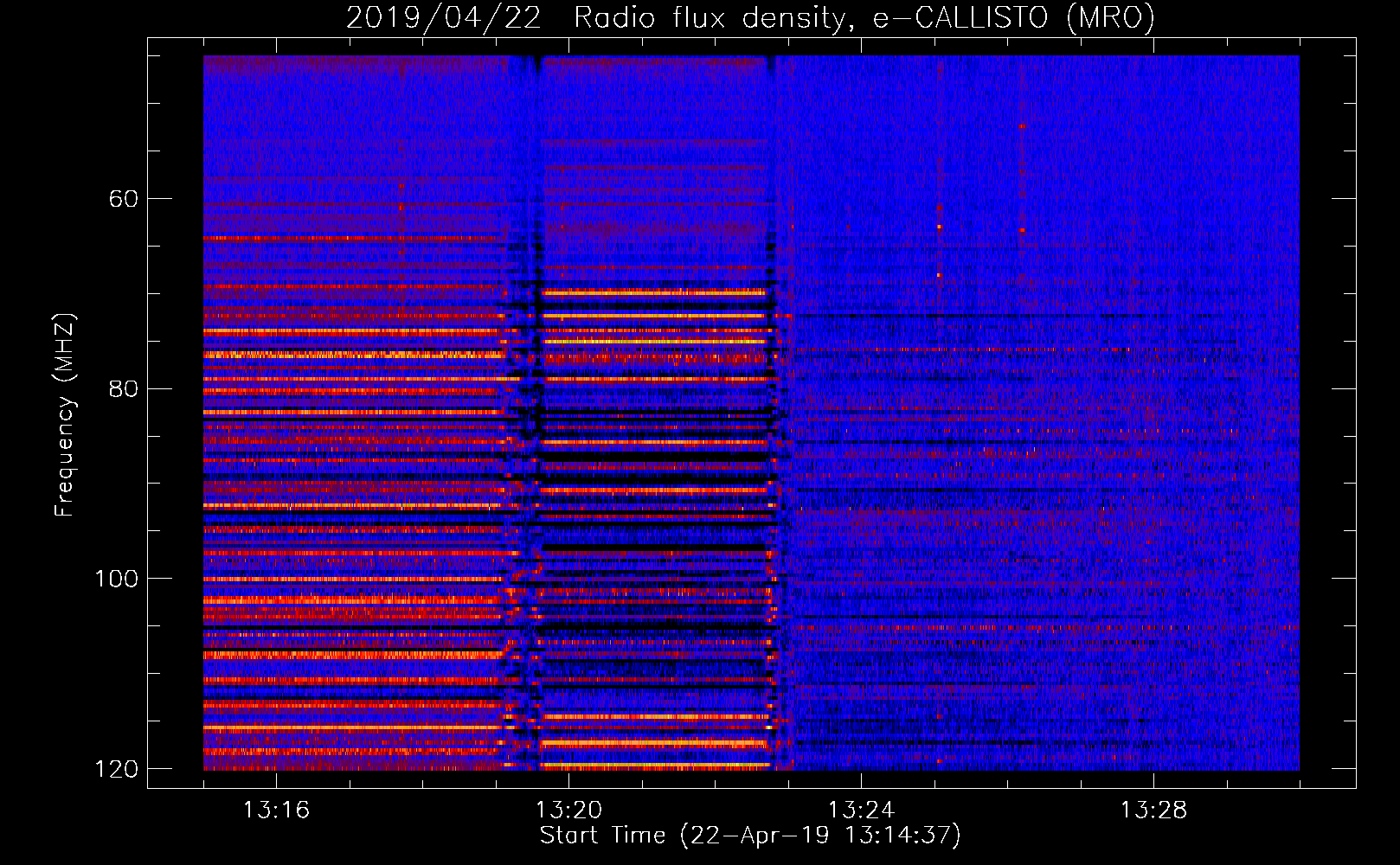Screen dimensions: 1400x865
Task: Click the 120 frequency tick label
Action: 117,769
